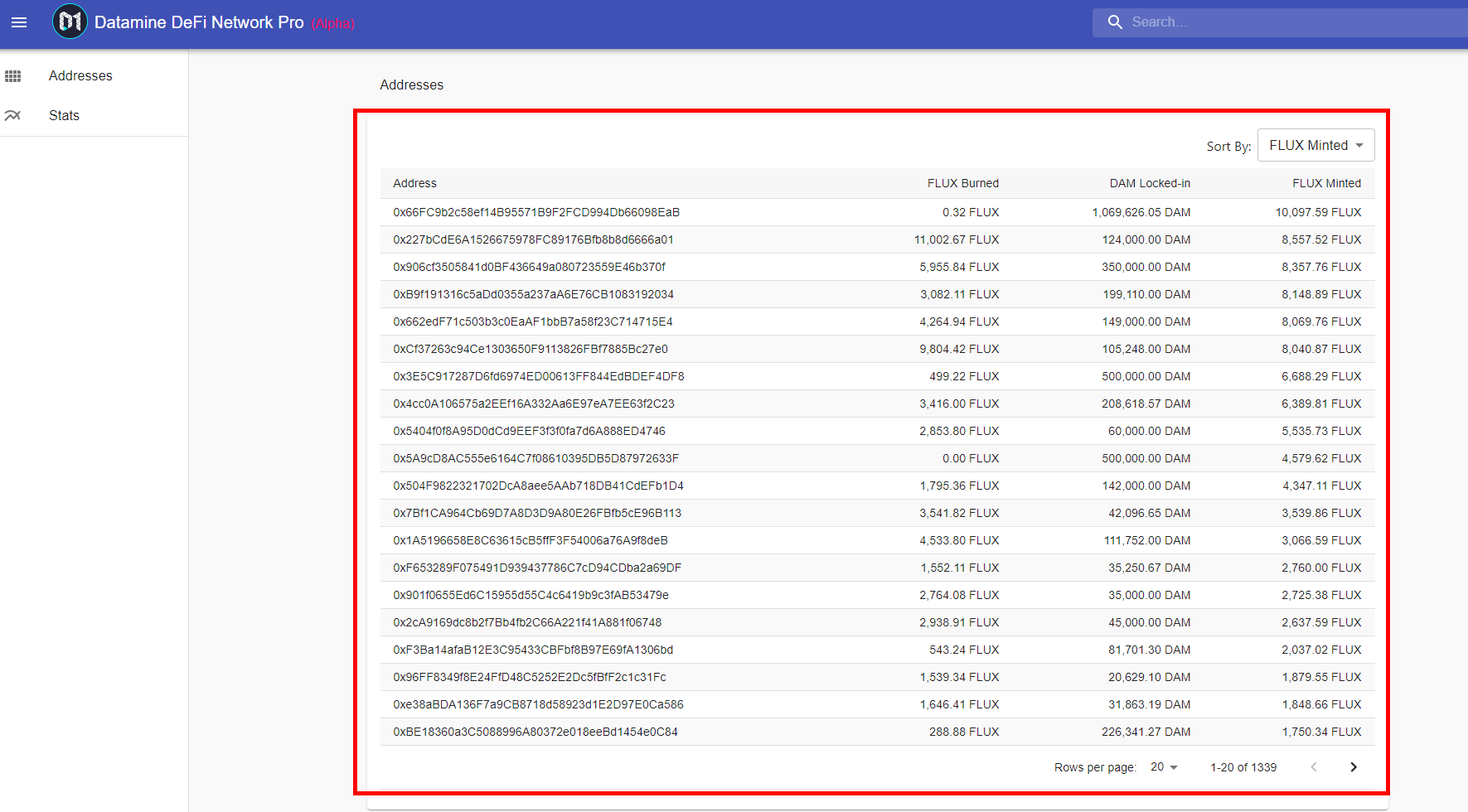Click the 499.22 FLUX burned value

coord(964,376)
